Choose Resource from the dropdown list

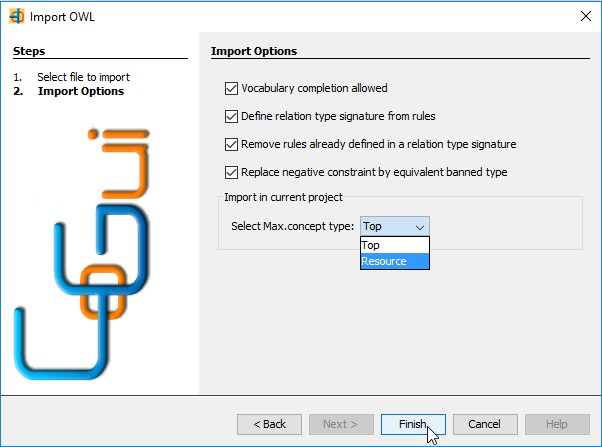point(395,261)
